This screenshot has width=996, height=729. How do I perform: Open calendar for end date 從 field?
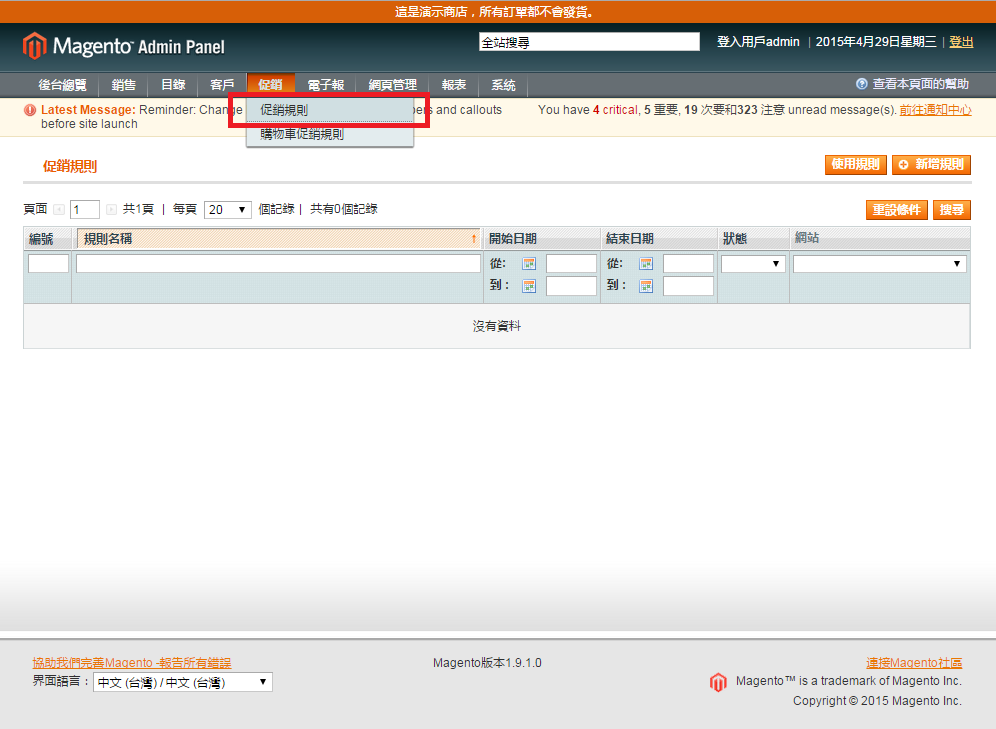646,264
